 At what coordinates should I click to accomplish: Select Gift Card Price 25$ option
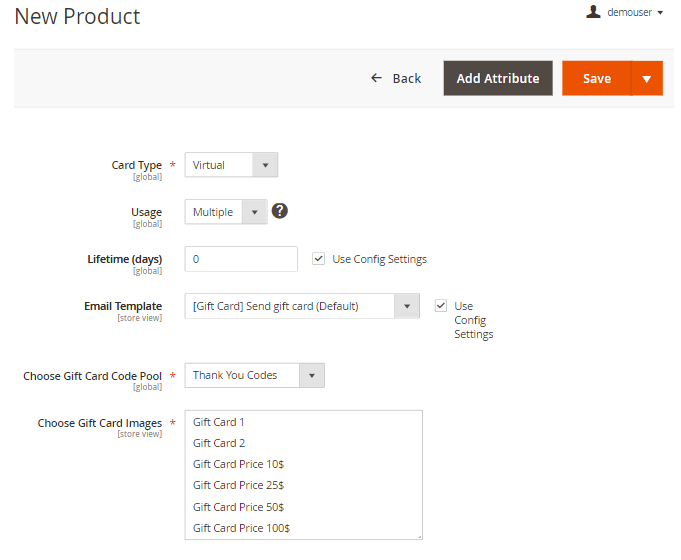238,485
